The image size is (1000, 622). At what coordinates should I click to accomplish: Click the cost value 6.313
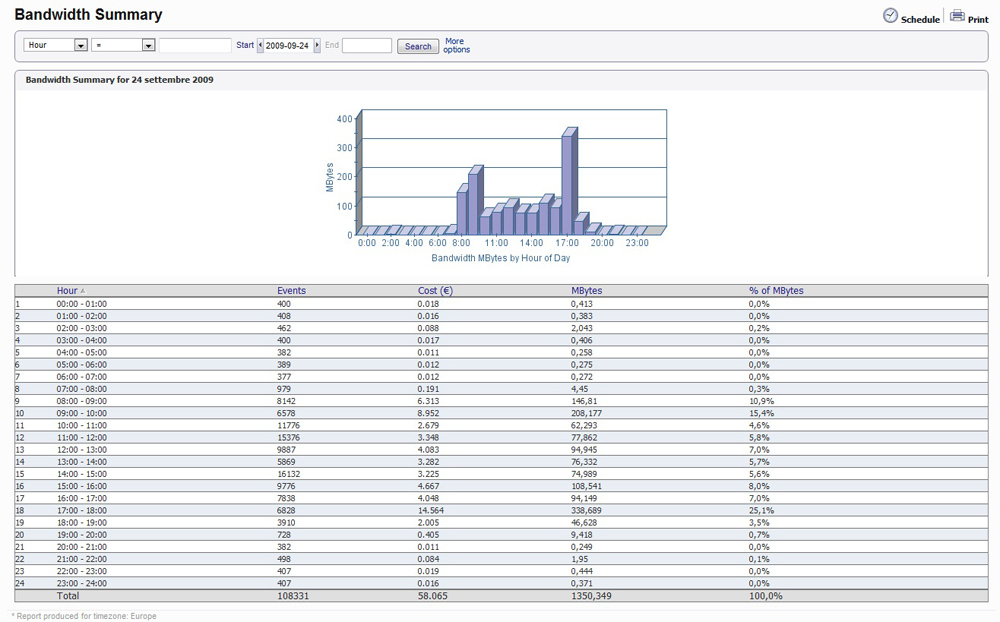tap(429, 401)
